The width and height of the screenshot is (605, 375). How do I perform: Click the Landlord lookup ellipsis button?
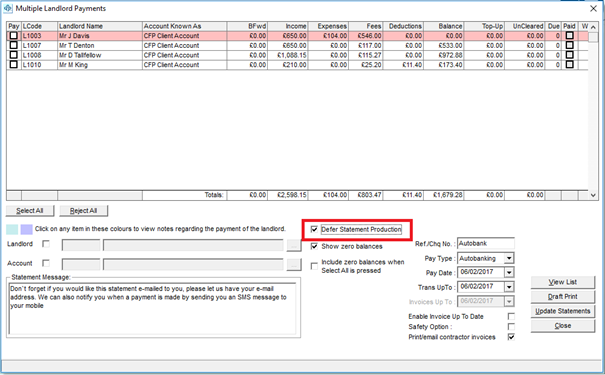[294, 245]
